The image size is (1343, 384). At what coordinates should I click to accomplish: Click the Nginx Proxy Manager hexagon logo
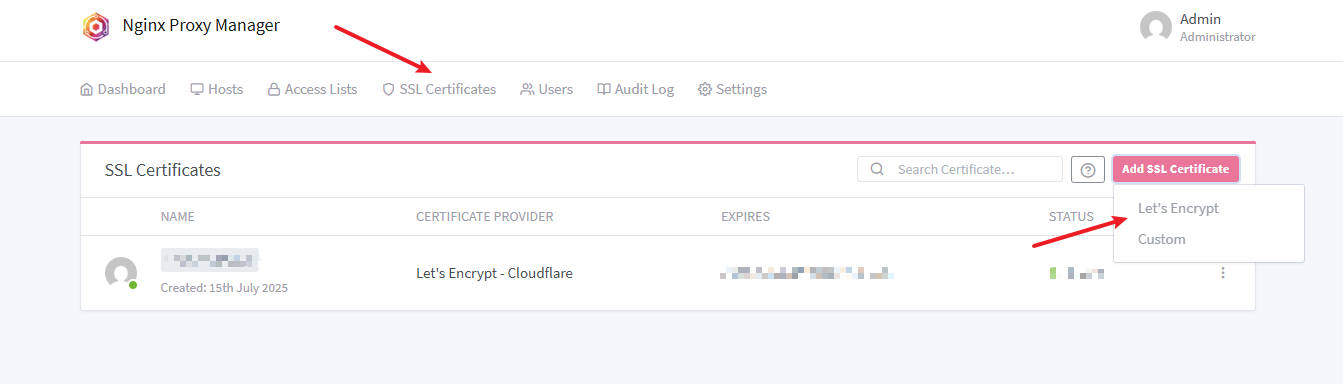pos(95,27)
